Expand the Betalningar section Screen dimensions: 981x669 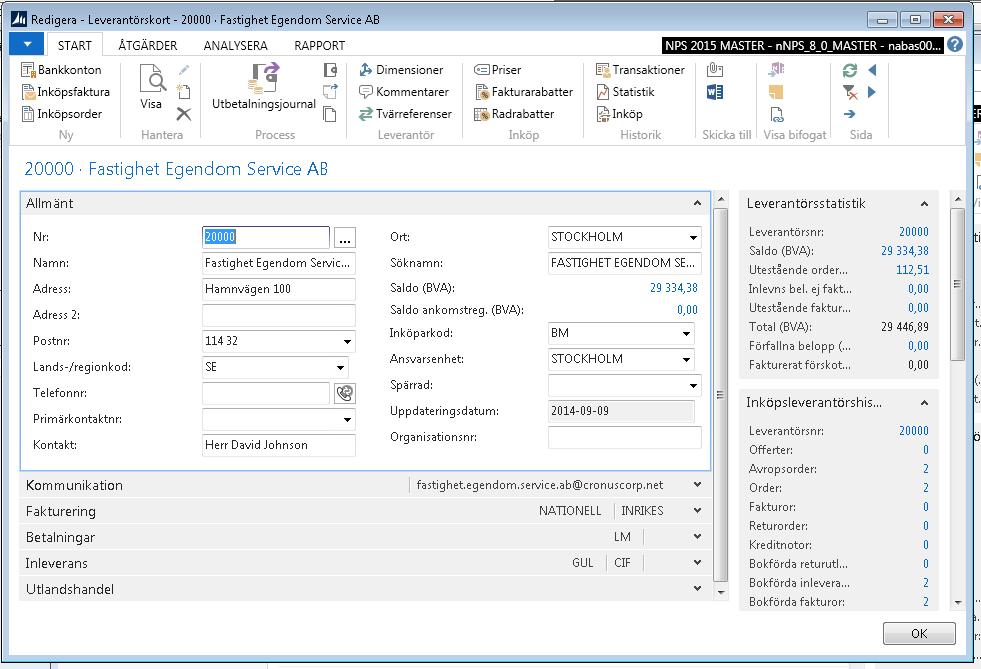click(x=697, y=537)
